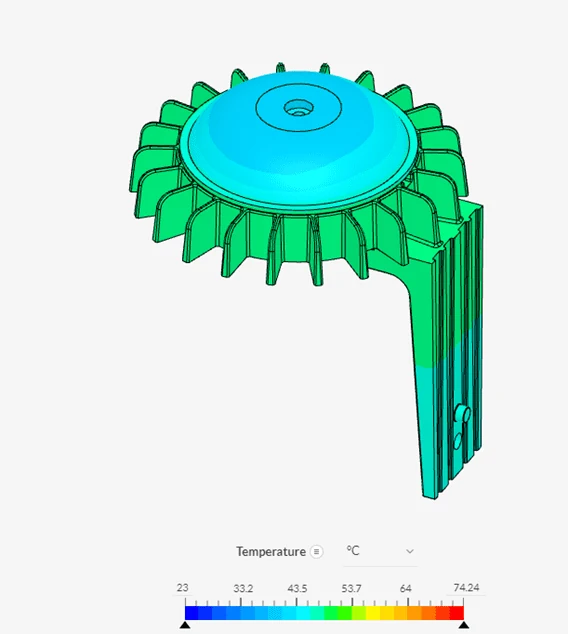
Task: Select the minimum range slider handle
Action: coord(185,625)
